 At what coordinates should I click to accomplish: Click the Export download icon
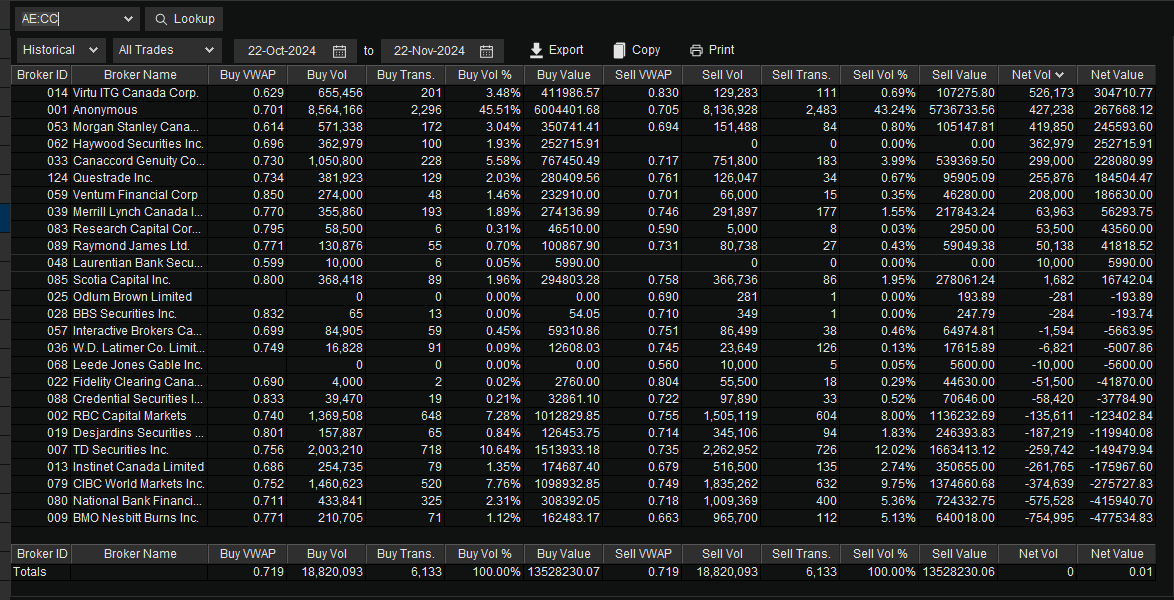click(x=535, y=50)
